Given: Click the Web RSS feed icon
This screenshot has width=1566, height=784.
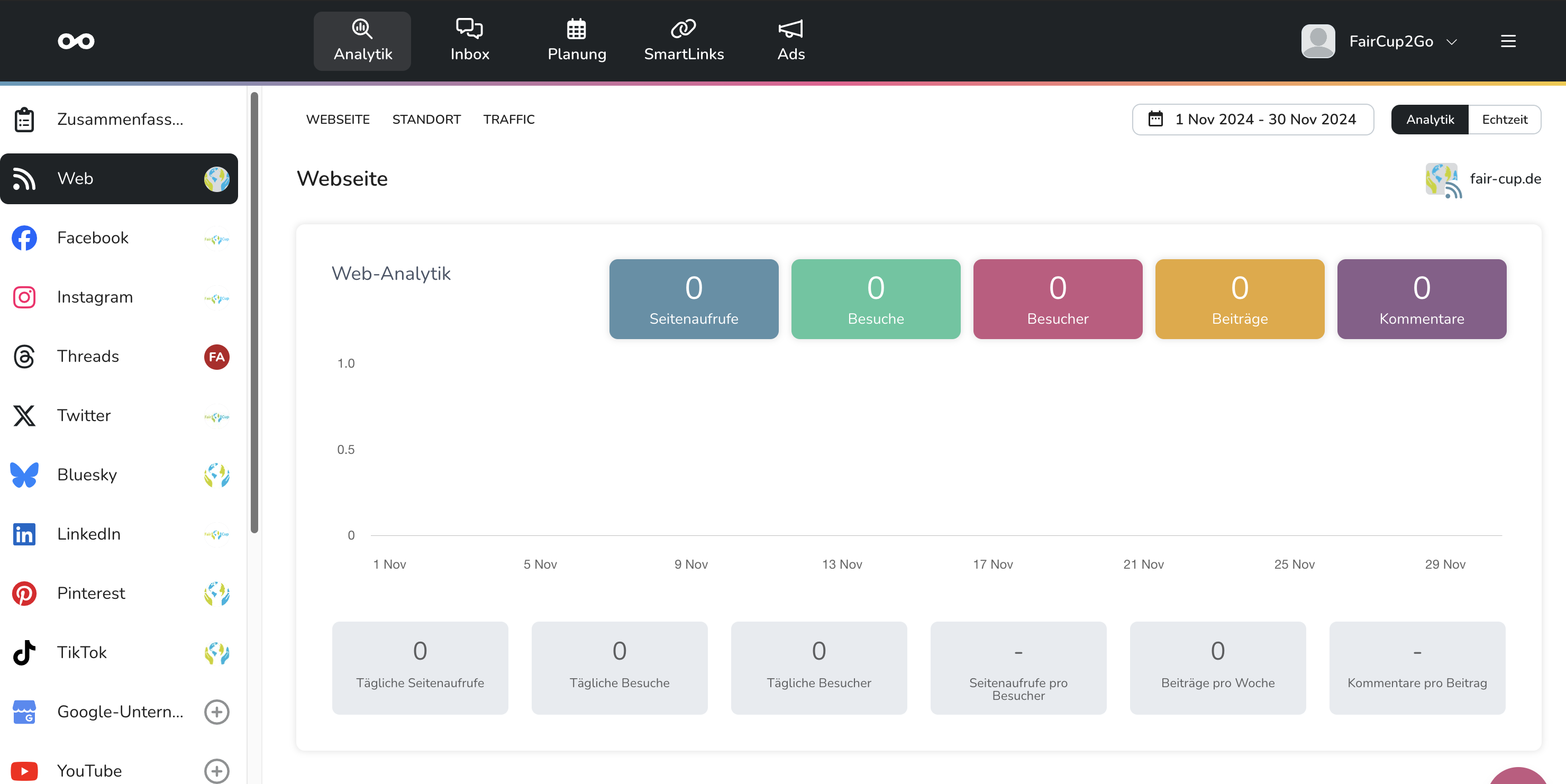Looking at the screenshot, I should (24, 179).
